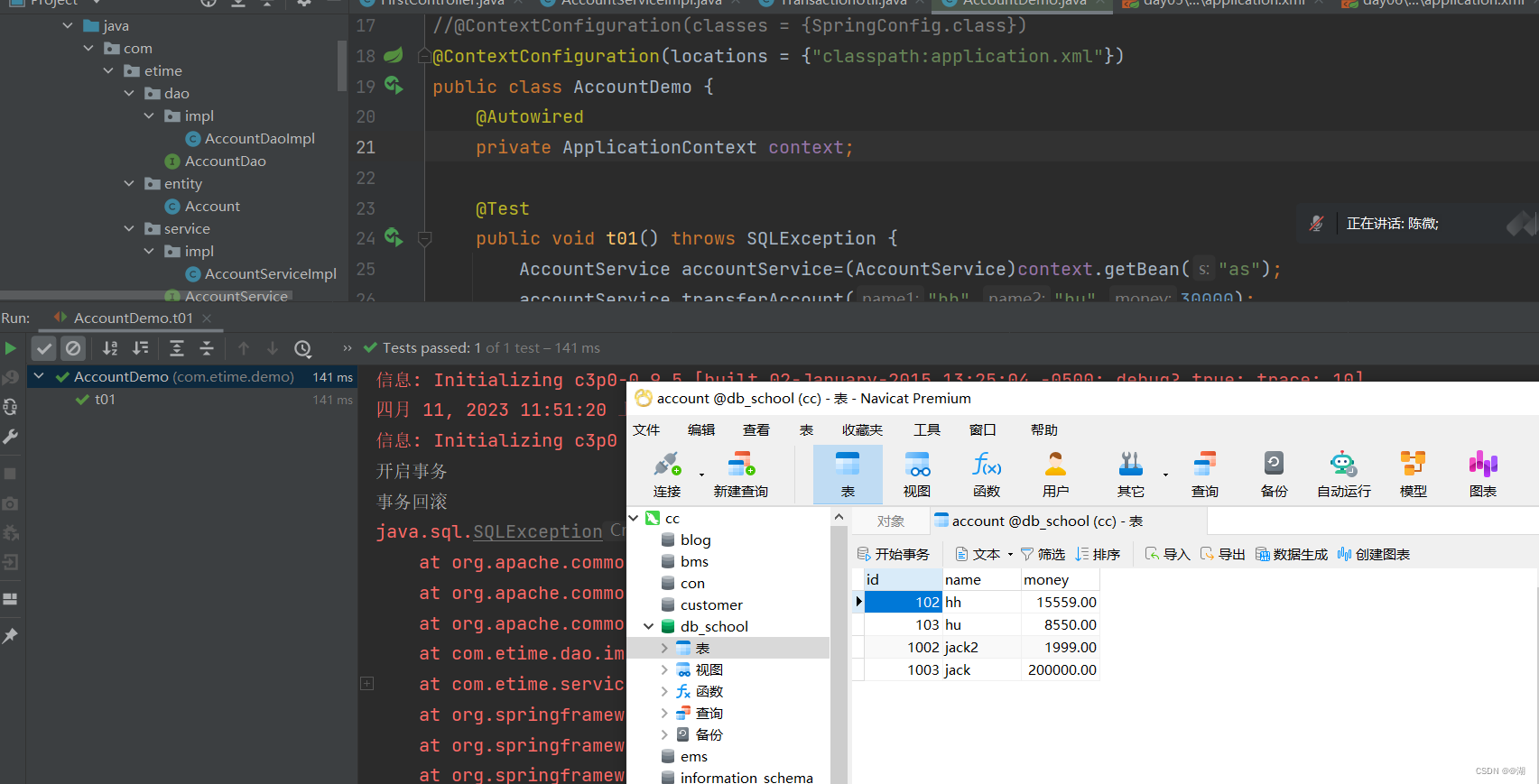Sort test results alphabetically
The height and width of the screenshot is (784, 1539).
[110, 348]
